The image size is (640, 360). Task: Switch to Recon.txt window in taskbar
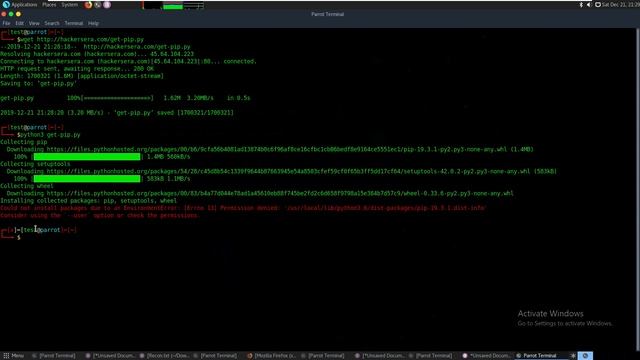point(164,356)
